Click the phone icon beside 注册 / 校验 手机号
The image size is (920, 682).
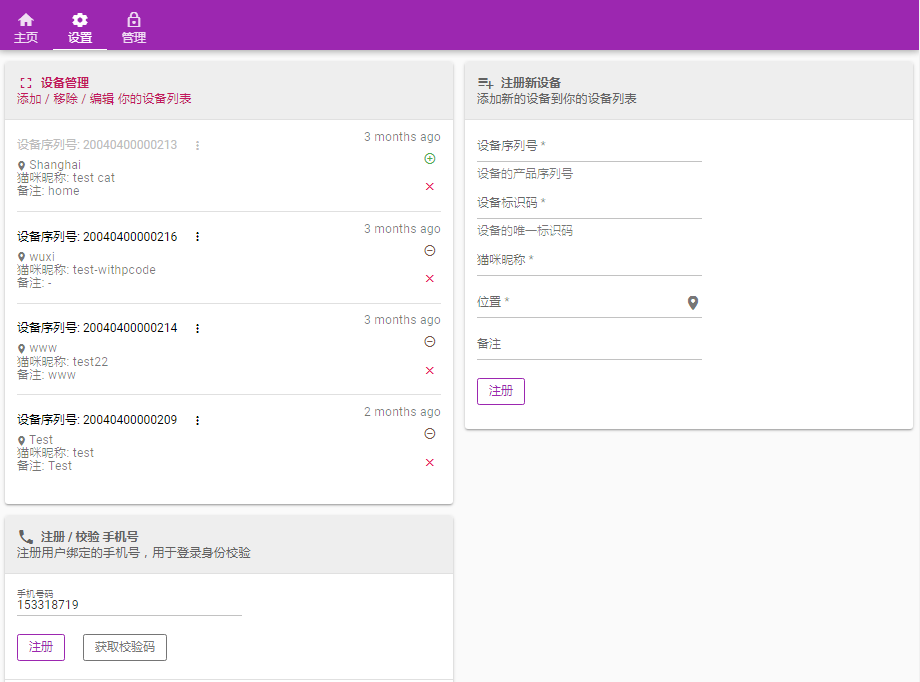pos(26,537)
